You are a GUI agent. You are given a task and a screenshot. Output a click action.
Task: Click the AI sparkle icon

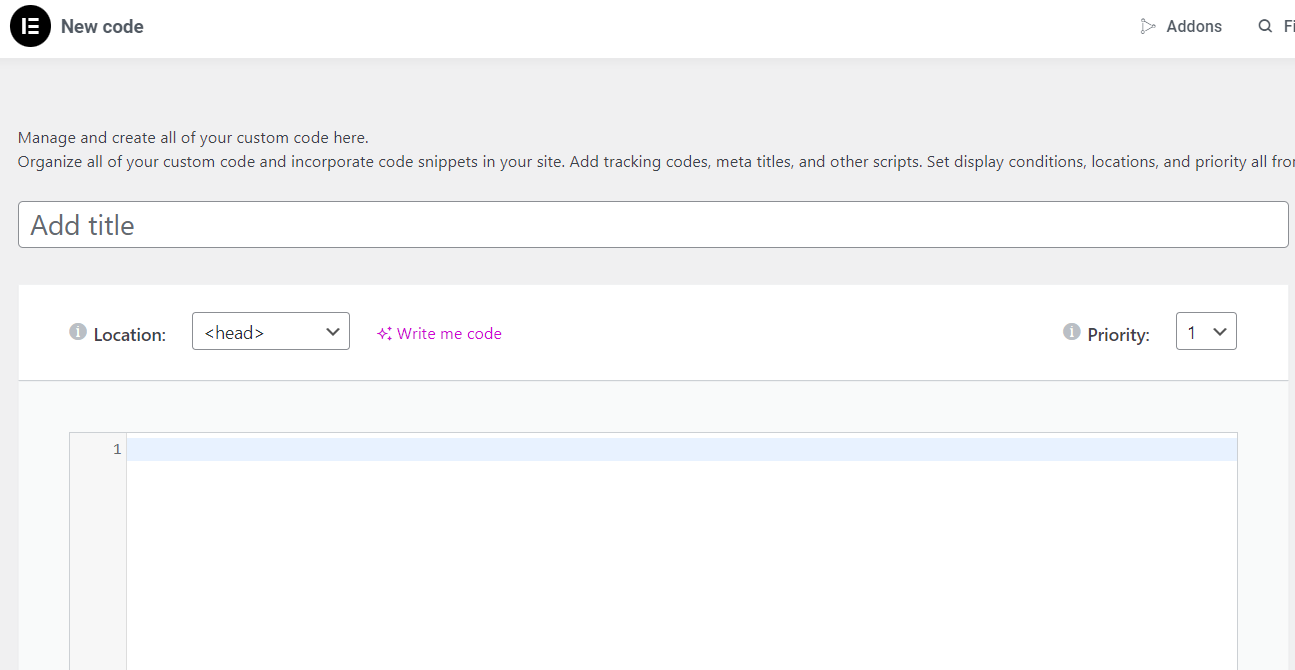(x=384, y=334)
